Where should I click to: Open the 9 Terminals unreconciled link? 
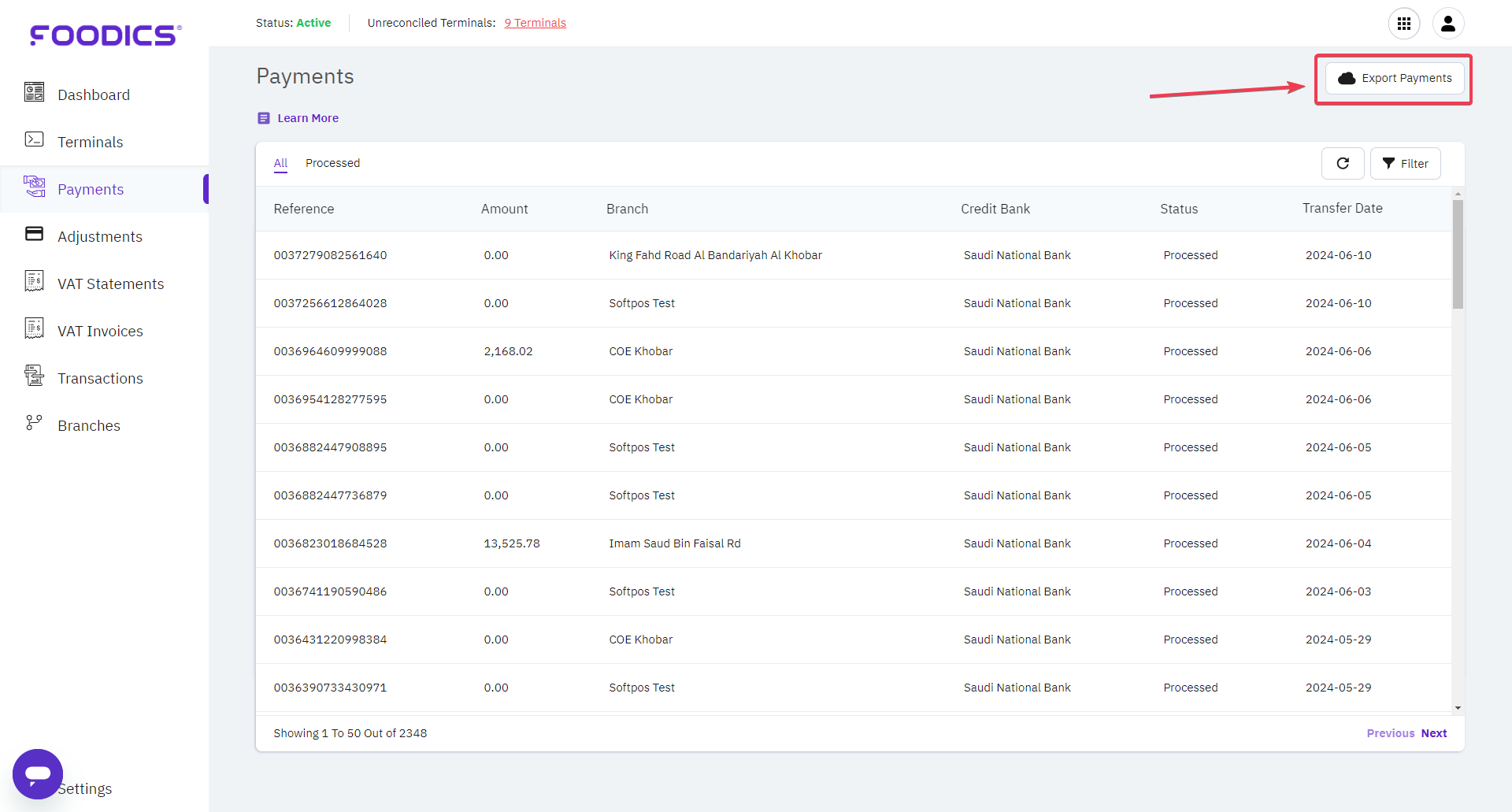pos(535,23)
